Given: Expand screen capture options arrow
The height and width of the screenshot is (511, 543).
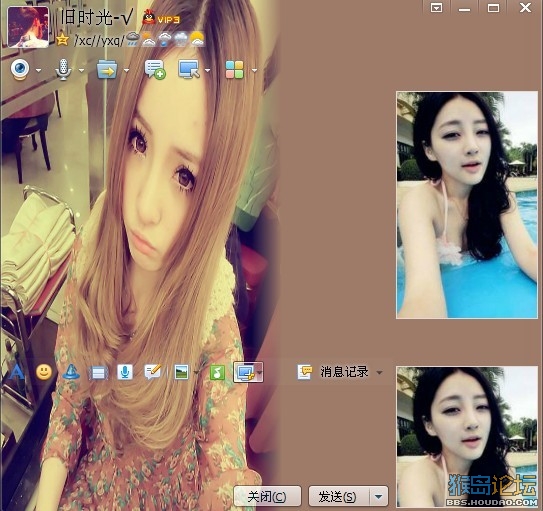Looking at the screenshot, I should click(259, 373).
